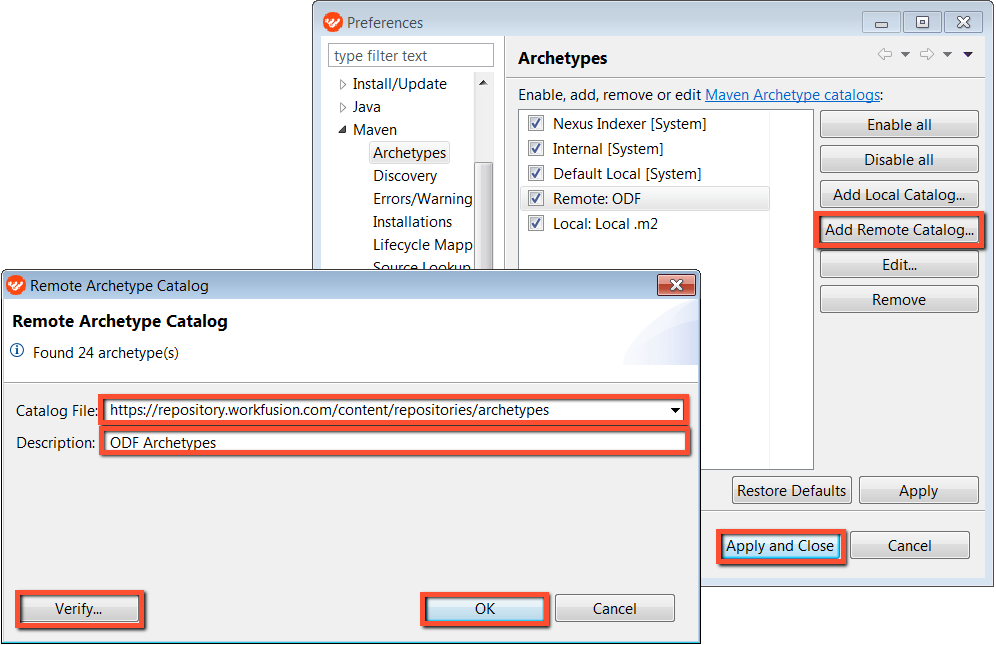
Task: Collapse the Maven tree node
Action: pyautogui.click(x=342, y=130)
